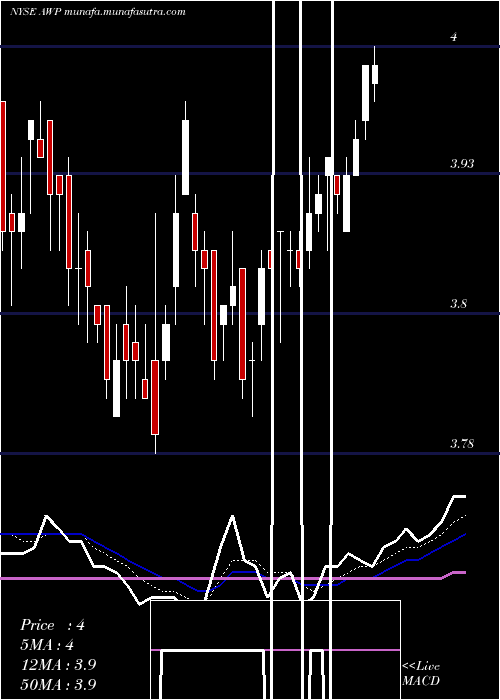Click the 50MA : 3.9 readout

58,684
